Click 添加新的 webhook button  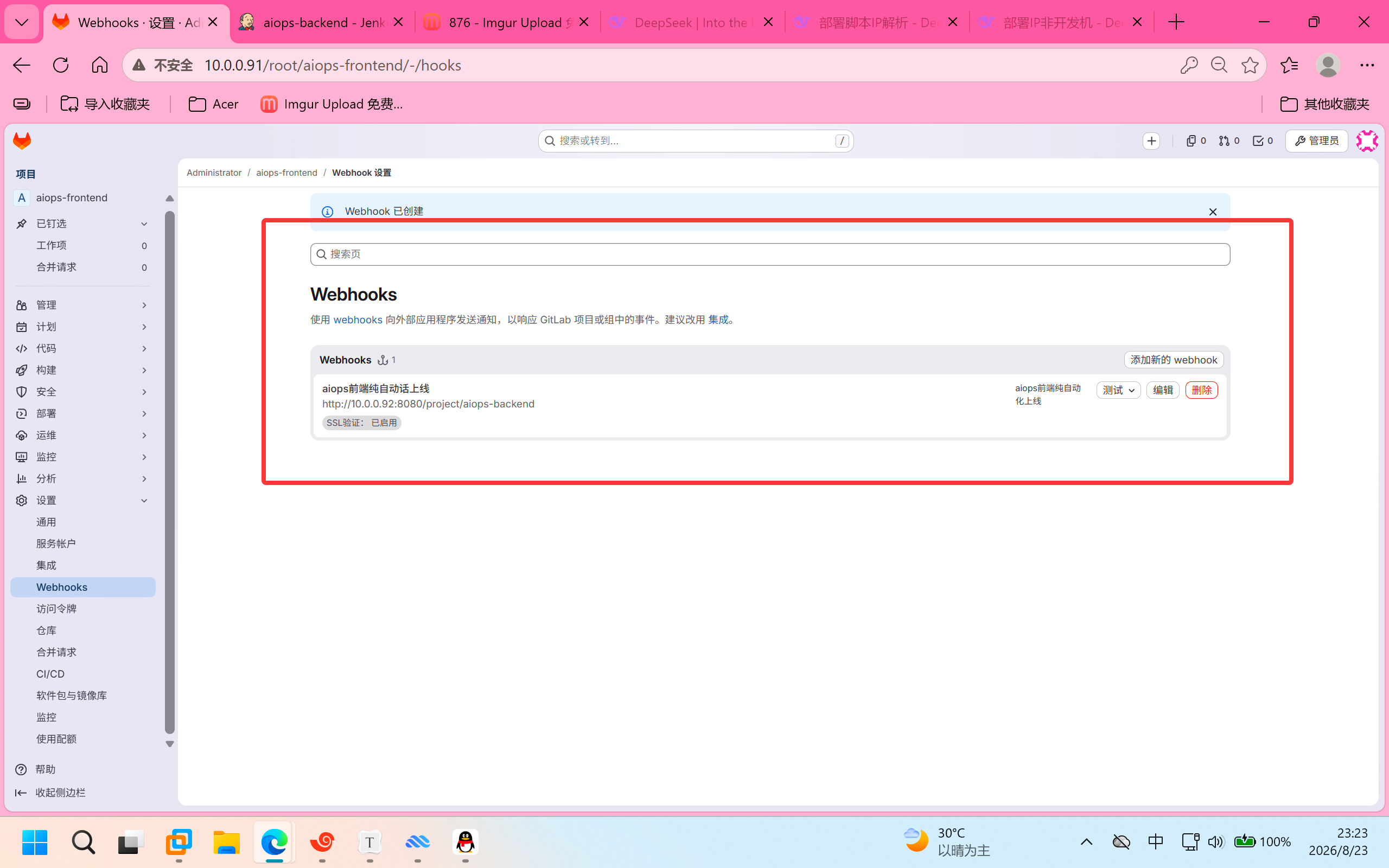point(1173,360)
